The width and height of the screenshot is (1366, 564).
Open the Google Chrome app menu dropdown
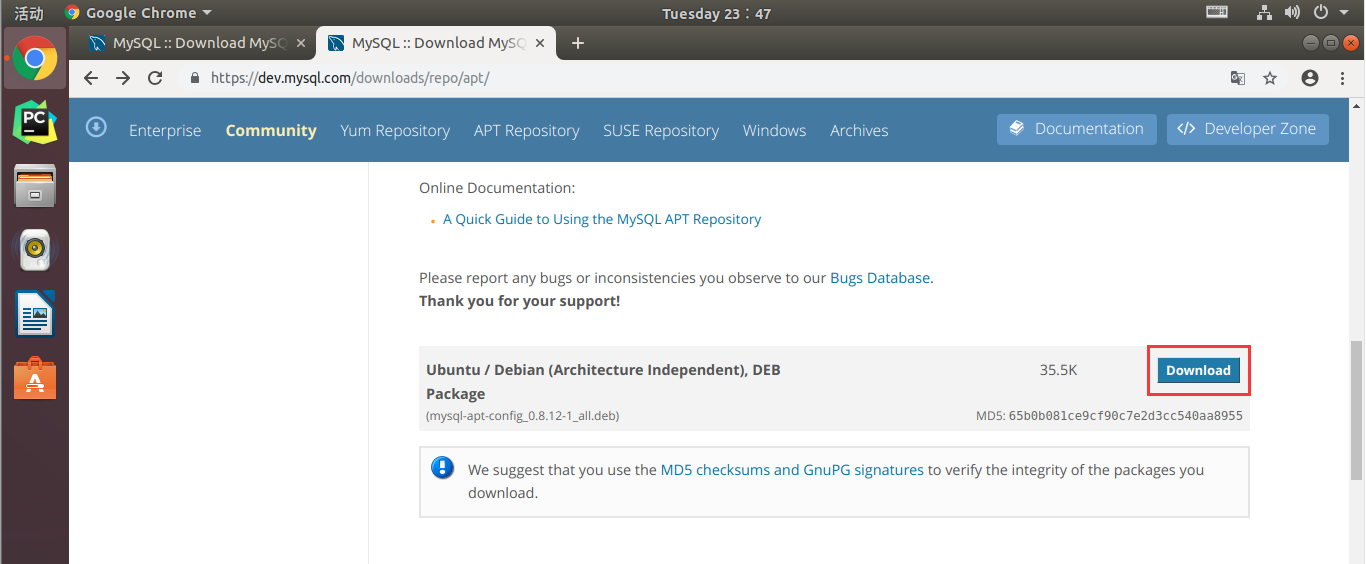[138, 13]
